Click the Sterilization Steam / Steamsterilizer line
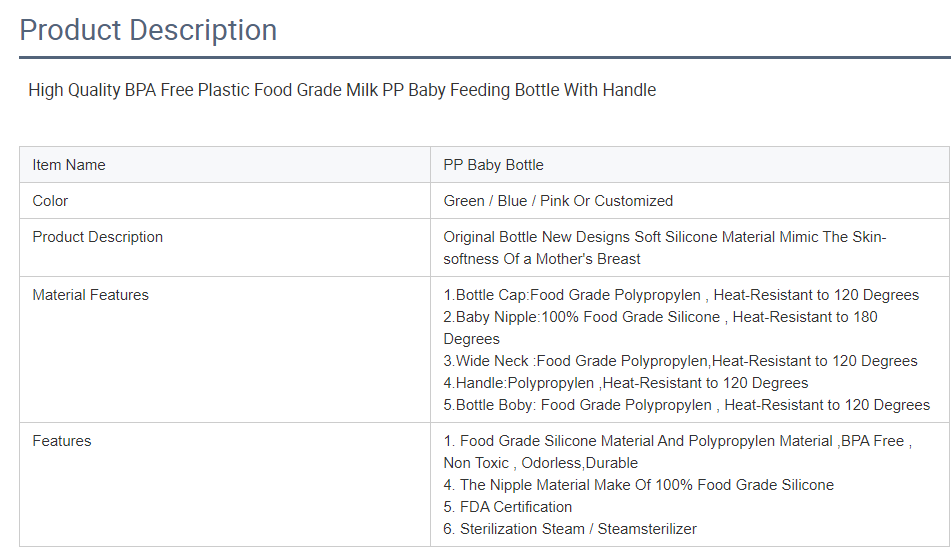951x547 pixels. (570, 529)
